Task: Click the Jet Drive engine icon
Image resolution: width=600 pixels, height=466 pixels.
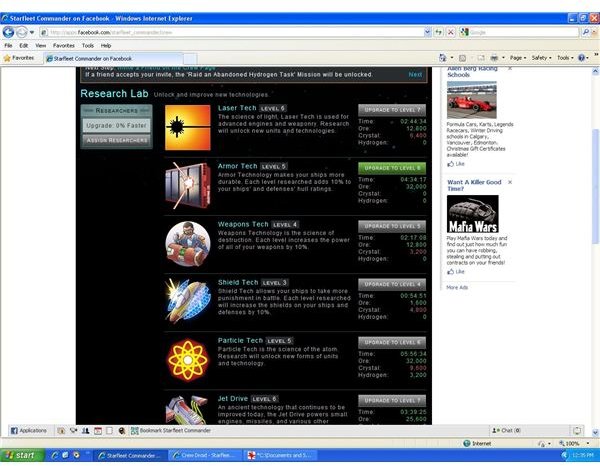Action: tap(188, 410)
